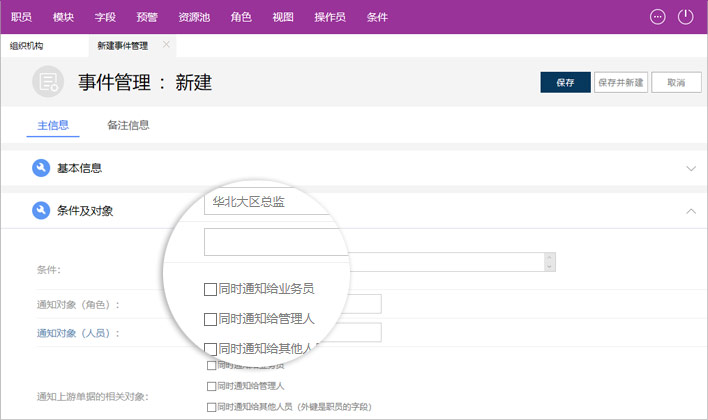Click the 保存 button

point(565,83)
